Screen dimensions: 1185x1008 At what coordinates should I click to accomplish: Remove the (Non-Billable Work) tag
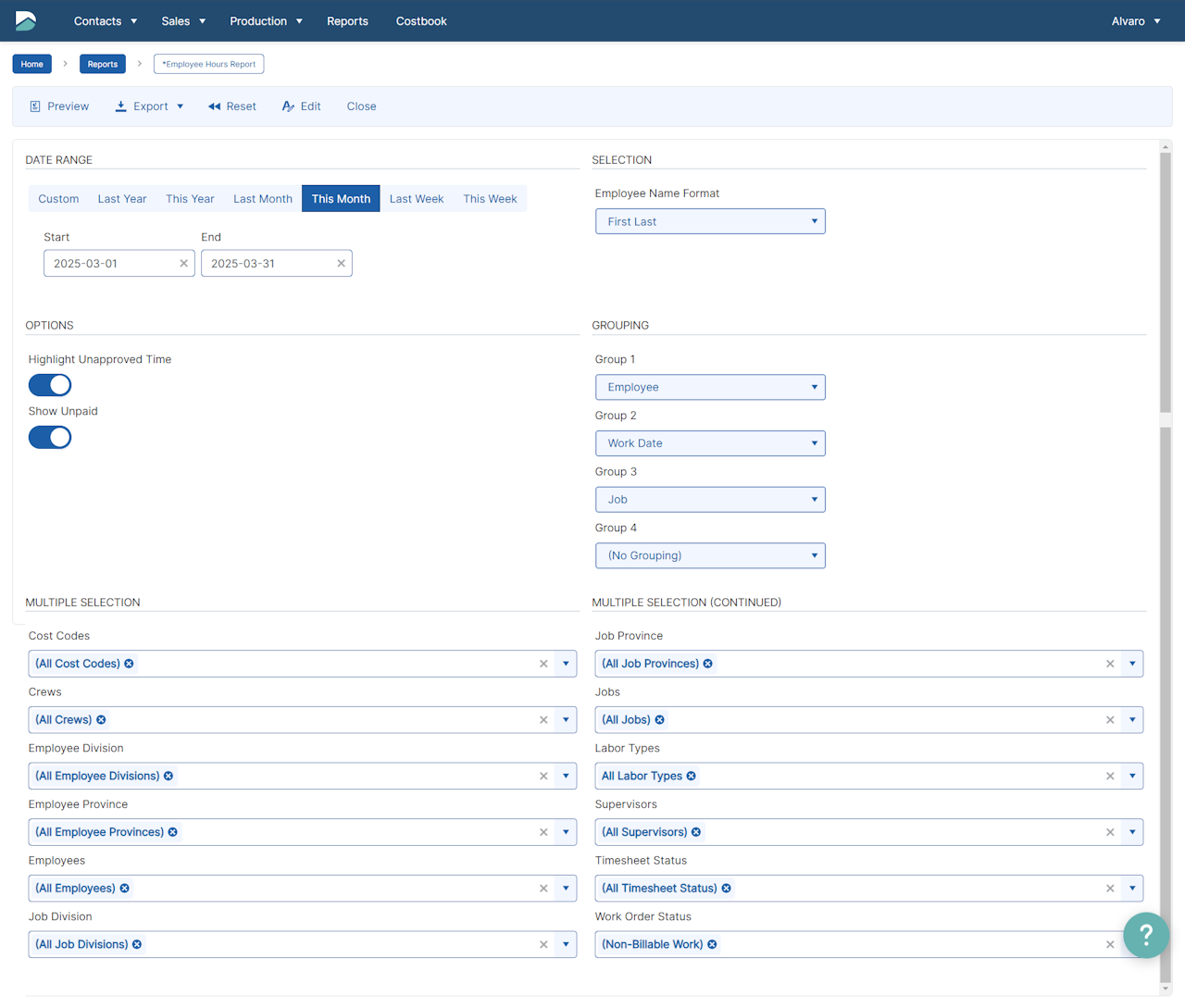[x=712, y=944]
